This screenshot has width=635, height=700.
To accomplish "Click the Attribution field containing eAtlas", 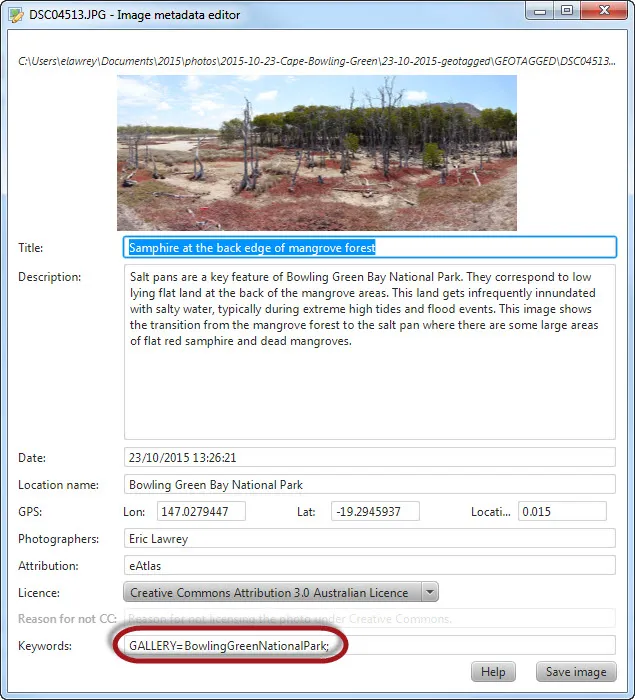I will pos(370,566).
